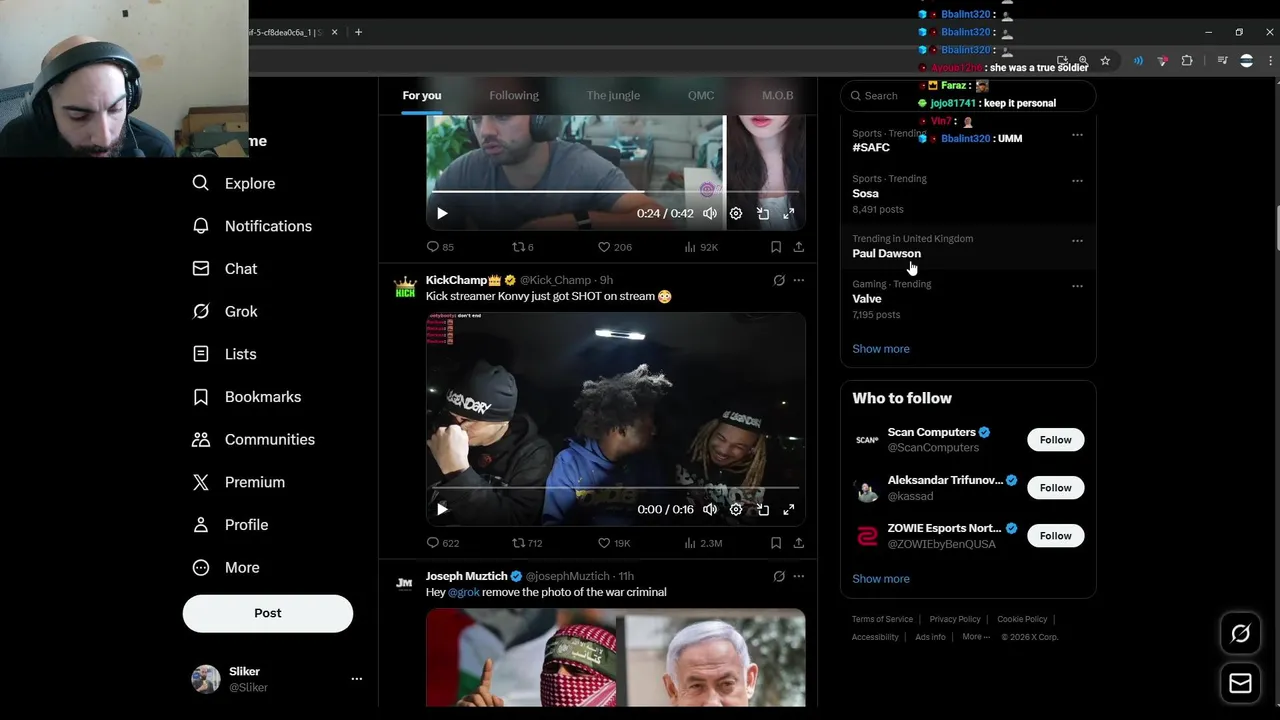This screenshot has height=720, width=1280.
Task: Repost the top post with 6 reposts
Action: coord(522,247)
